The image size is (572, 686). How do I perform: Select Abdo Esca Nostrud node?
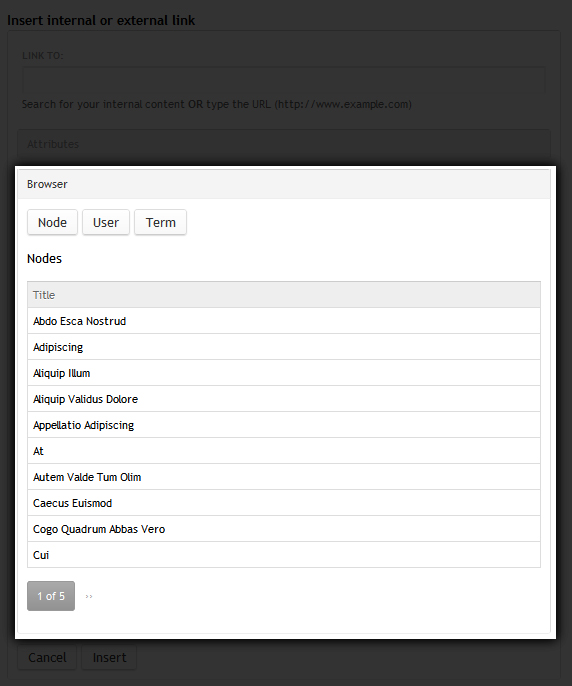click(x=284, y=321)
